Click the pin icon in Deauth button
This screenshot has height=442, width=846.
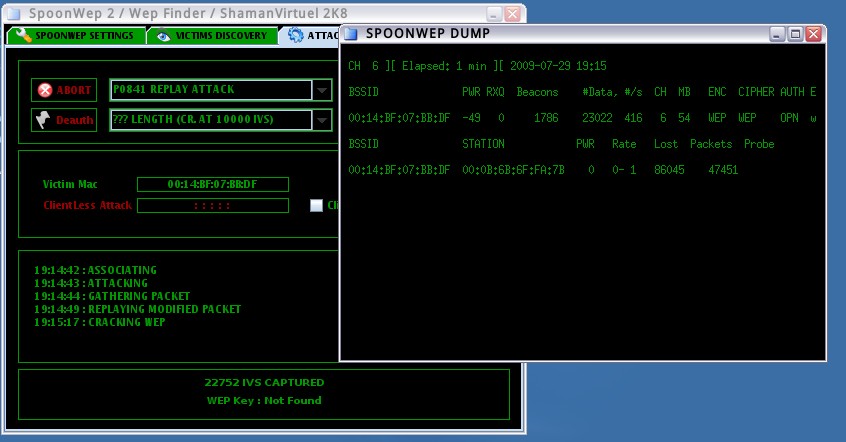click(43, 120)
